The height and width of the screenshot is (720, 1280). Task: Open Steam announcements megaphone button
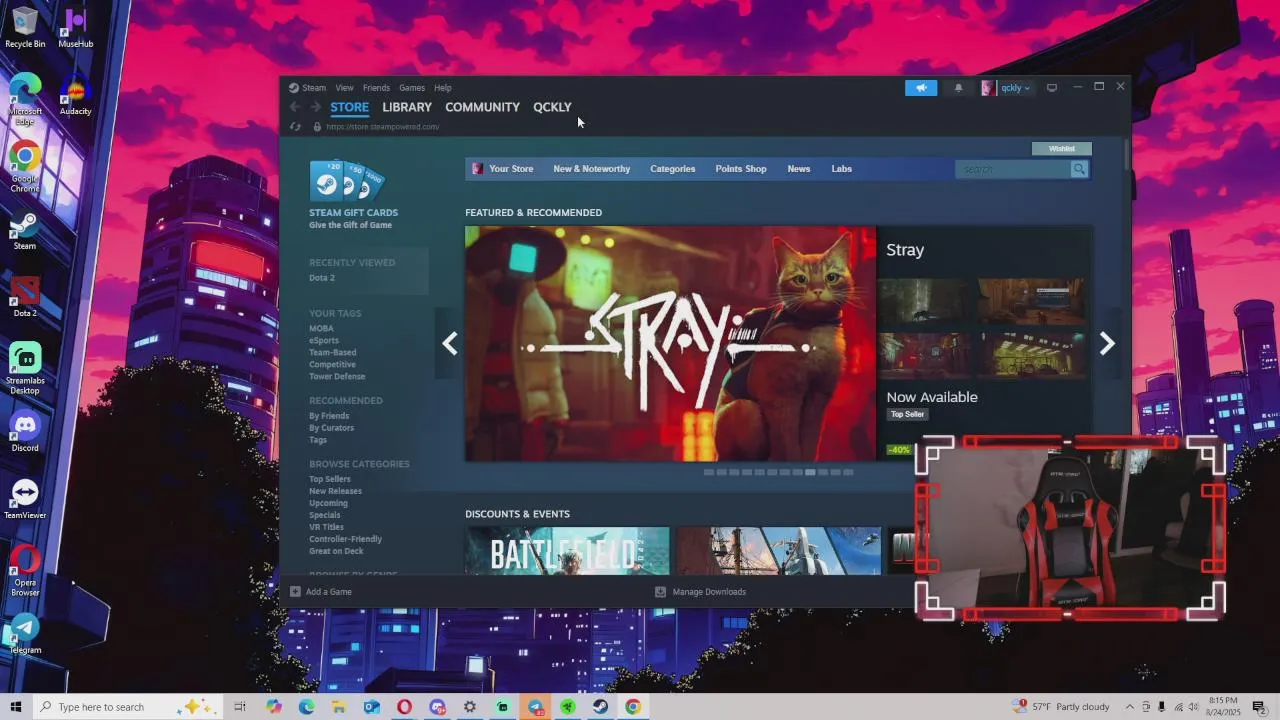[x=921, y=88]
